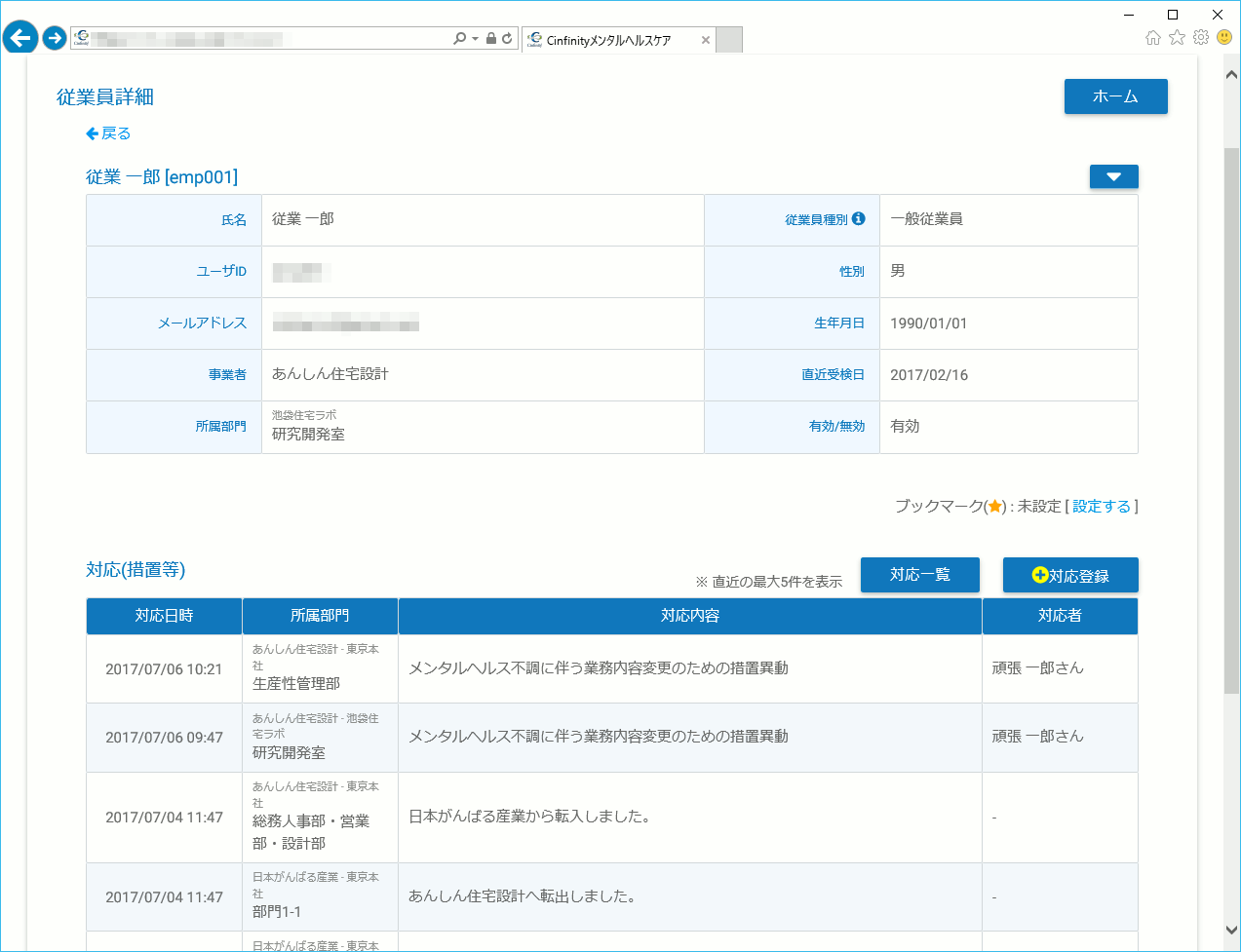
Task: Click the lock security icon in address bar
Action: coord(491,39)
